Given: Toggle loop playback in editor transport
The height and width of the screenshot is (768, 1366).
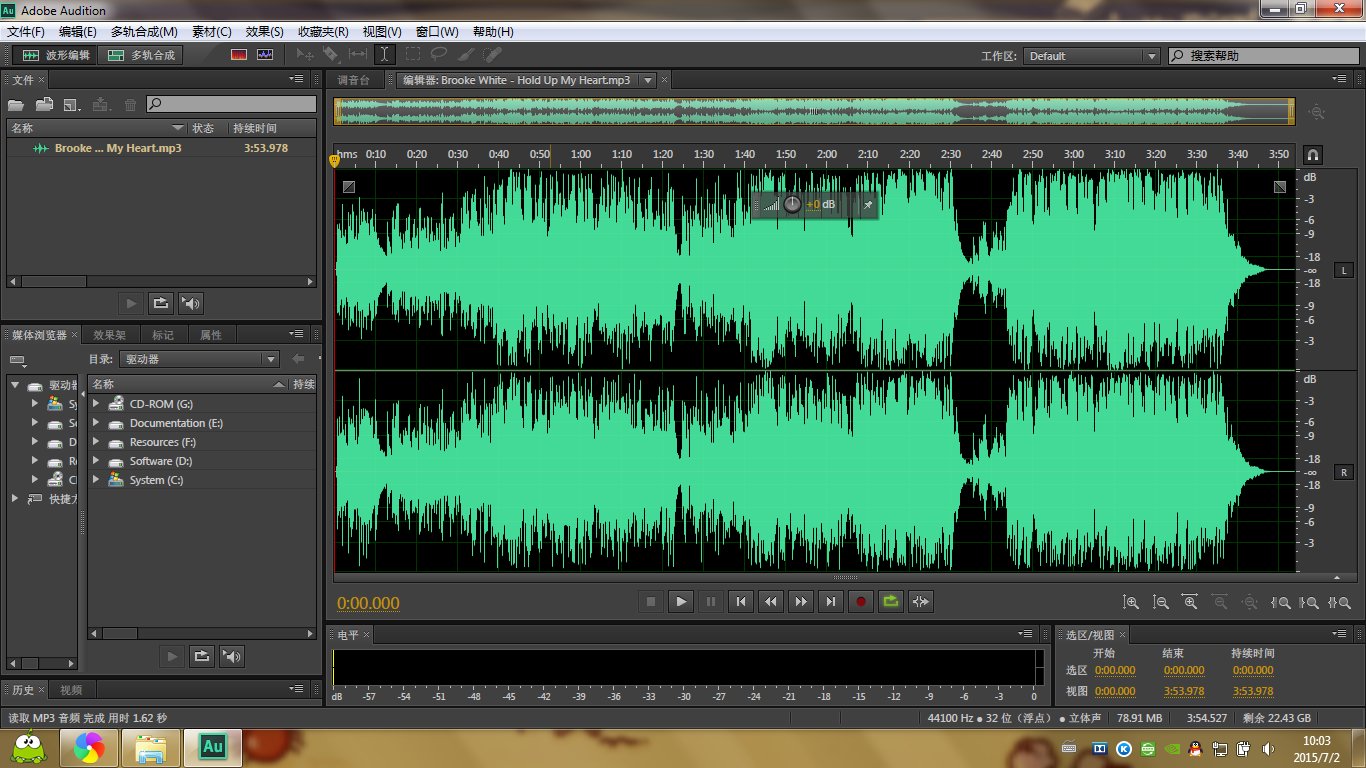Looking at the screenshot, I should click(890, 601).
